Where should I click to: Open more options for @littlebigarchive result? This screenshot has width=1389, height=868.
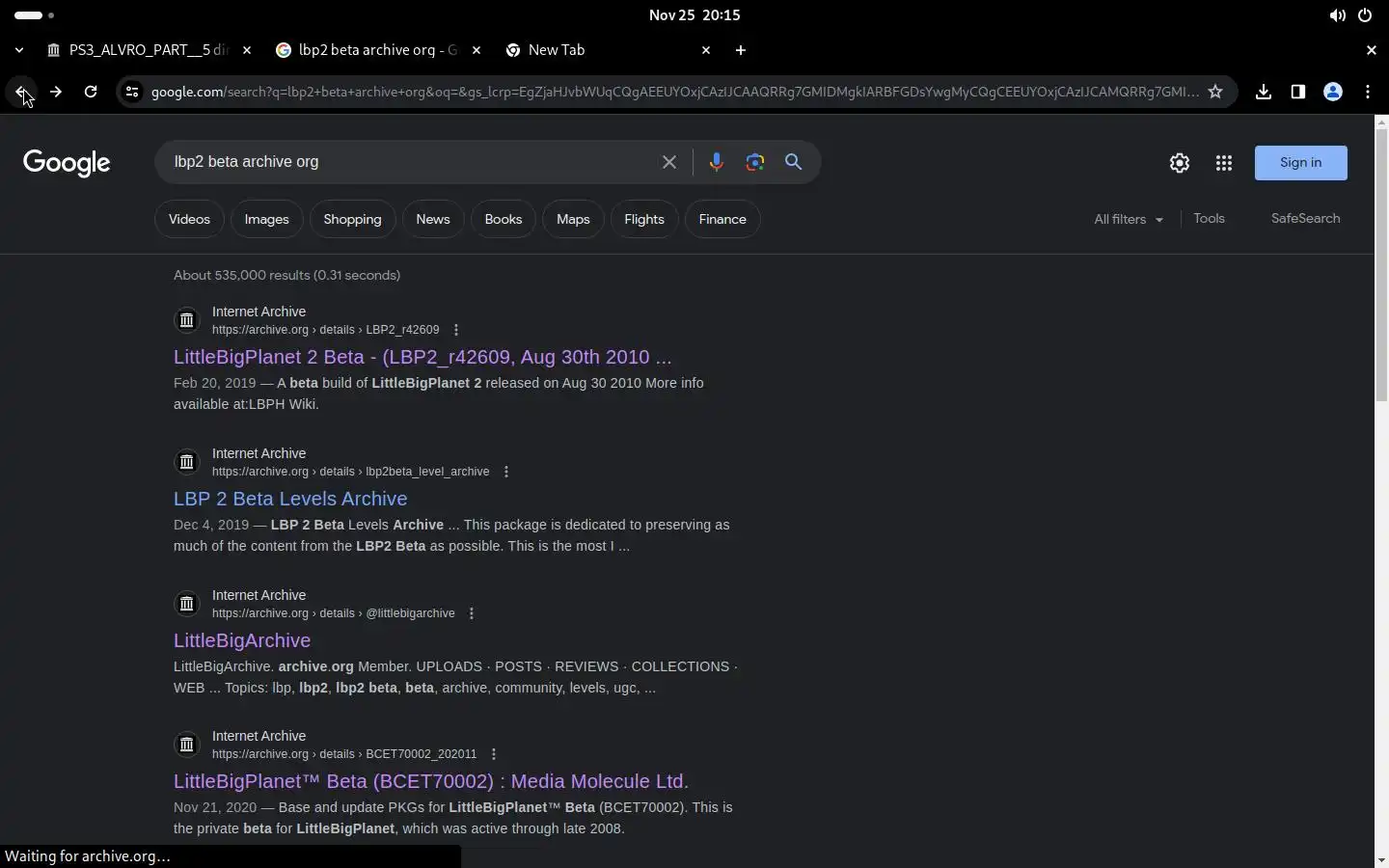point(472,613)
